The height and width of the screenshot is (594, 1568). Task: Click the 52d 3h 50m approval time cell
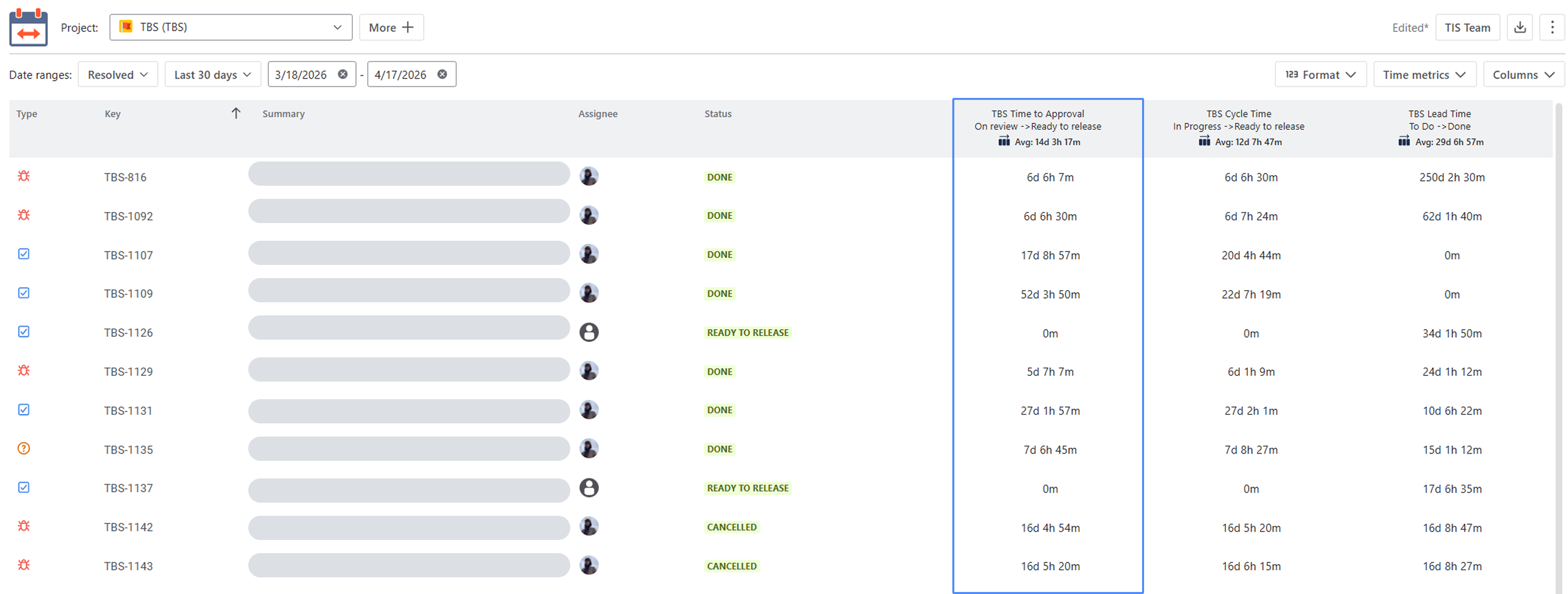coord(1050,294)
